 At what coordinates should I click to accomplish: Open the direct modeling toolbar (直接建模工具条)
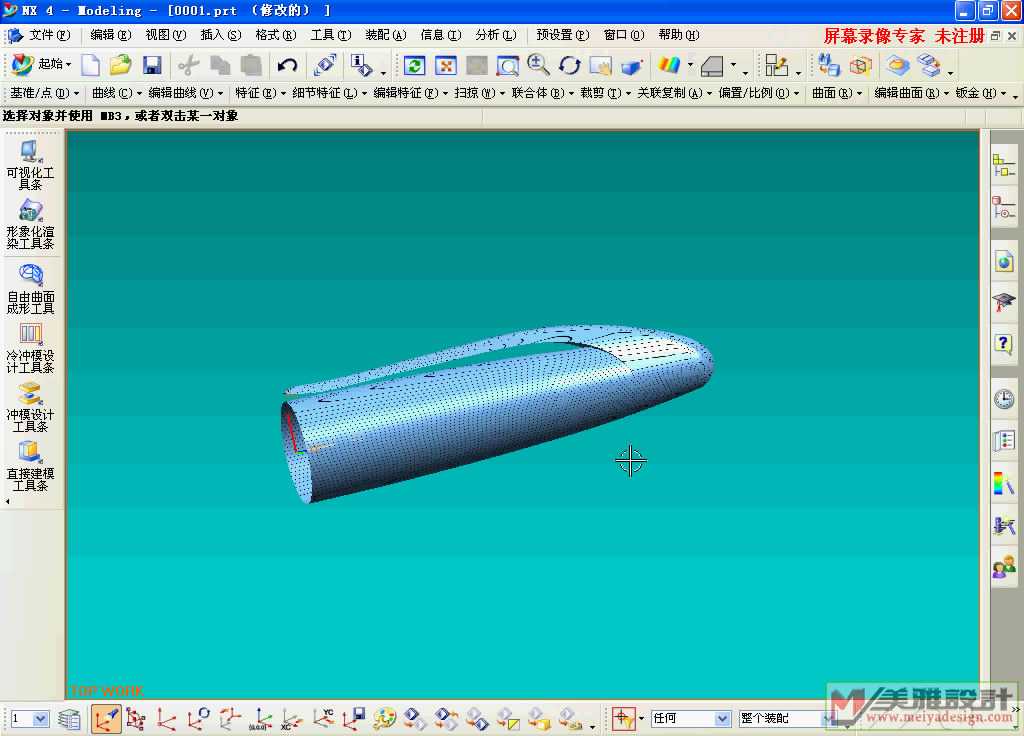(30, 466)
